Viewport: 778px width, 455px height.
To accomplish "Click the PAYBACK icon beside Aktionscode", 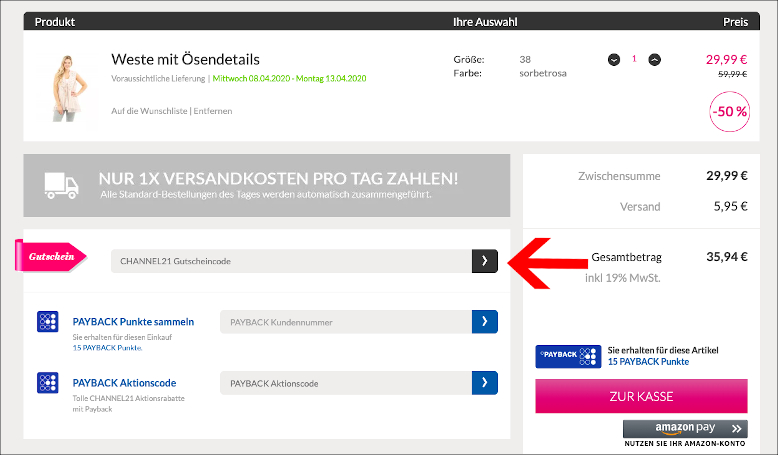I will tap(48, 383).
